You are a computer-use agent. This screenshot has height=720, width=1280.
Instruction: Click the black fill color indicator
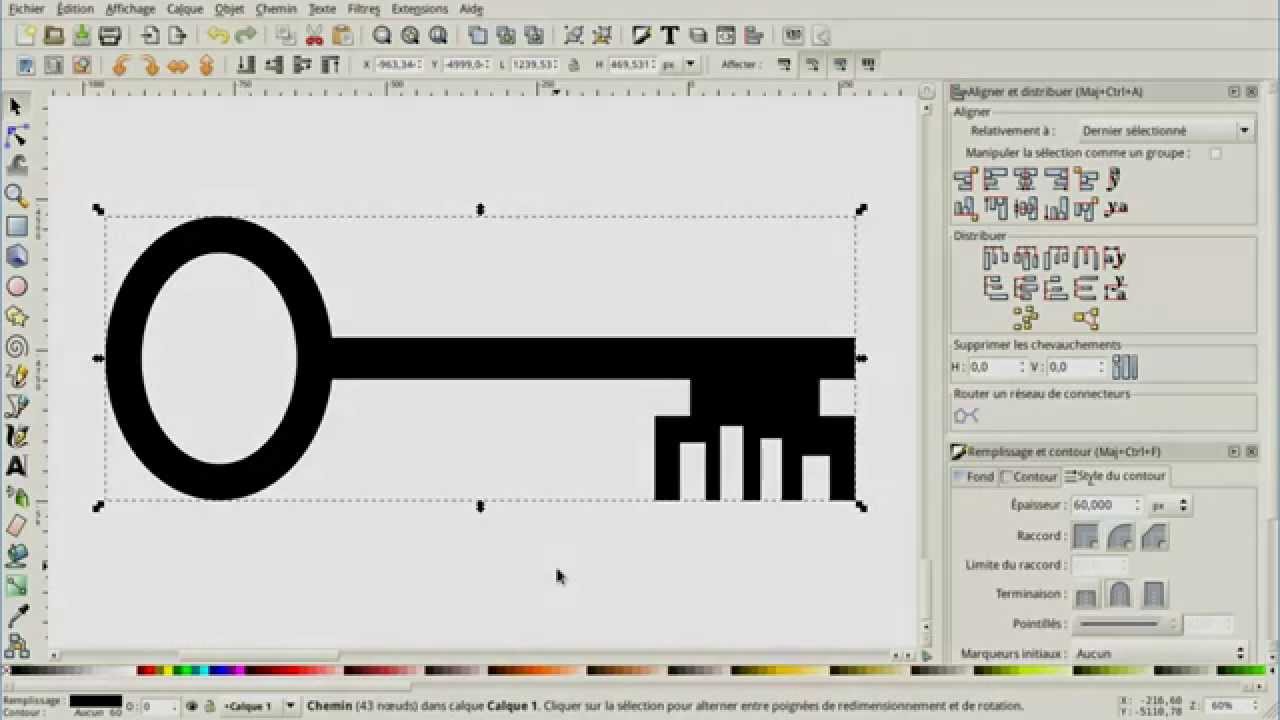click(x=95, y=701)
